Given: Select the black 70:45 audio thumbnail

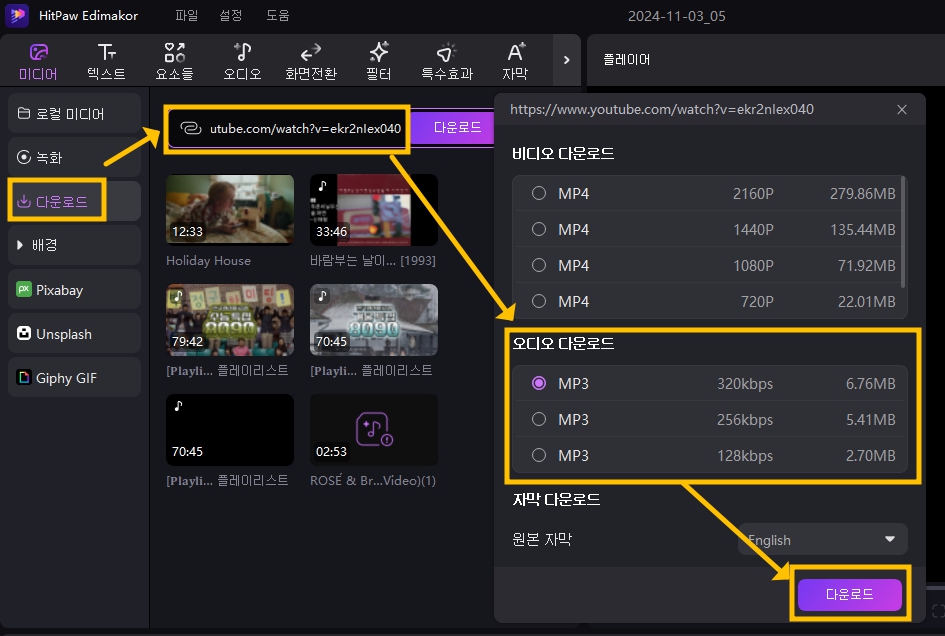Looking at the screenshot, I should (x=230, y=430).
